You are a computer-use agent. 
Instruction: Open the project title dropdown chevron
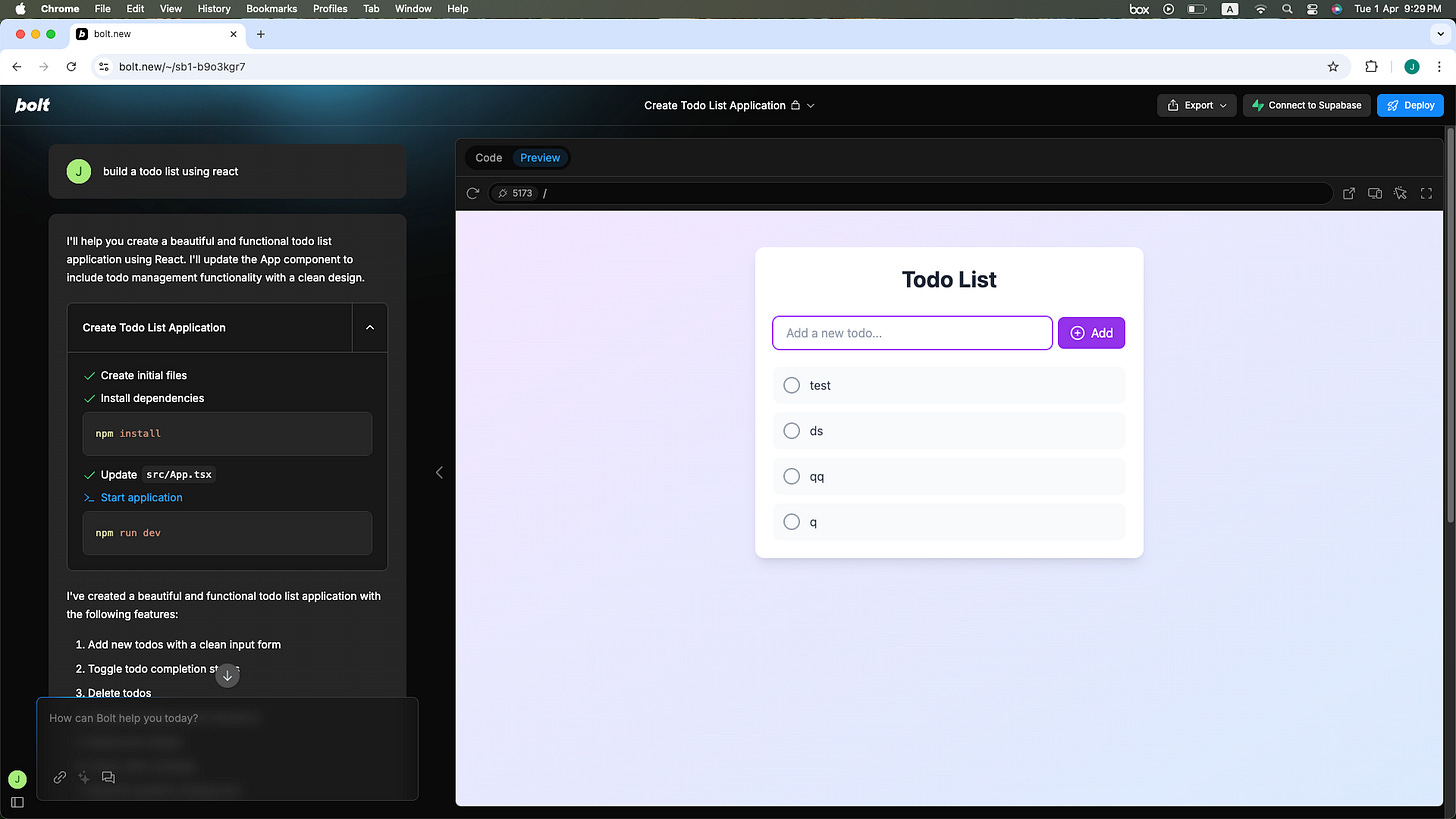[811, 105]
